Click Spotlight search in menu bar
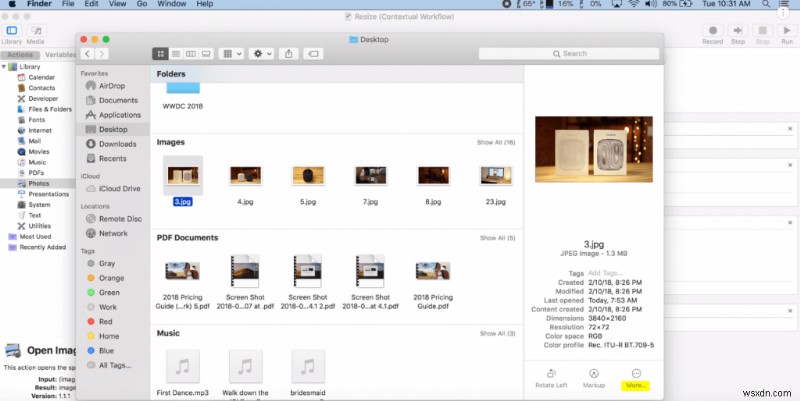Viewport: 800px width, 401px height. (x=766, y=4)
